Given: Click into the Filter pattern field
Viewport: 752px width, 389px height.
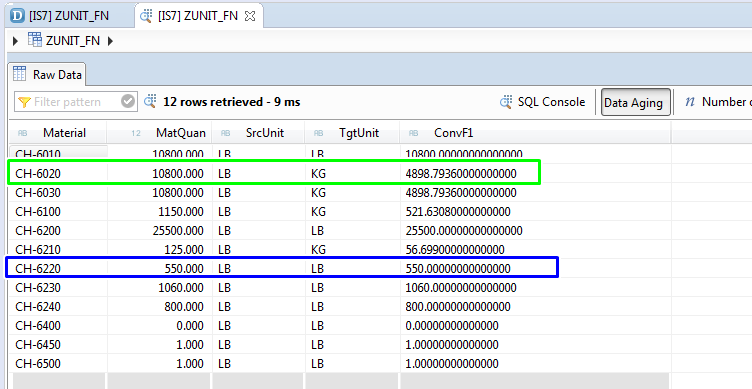Looking at the screenshot, I should [76, 102].
